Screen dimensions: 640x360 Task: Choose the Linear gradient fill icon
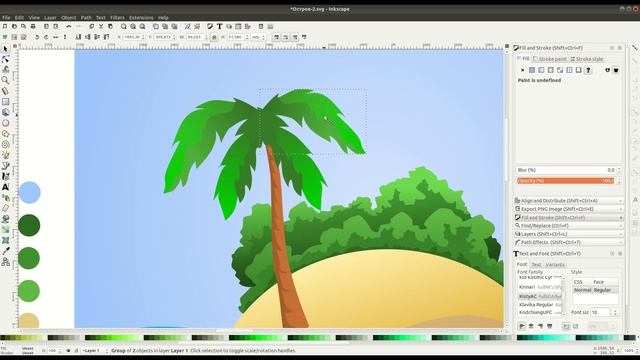click(x=541, y=70)
